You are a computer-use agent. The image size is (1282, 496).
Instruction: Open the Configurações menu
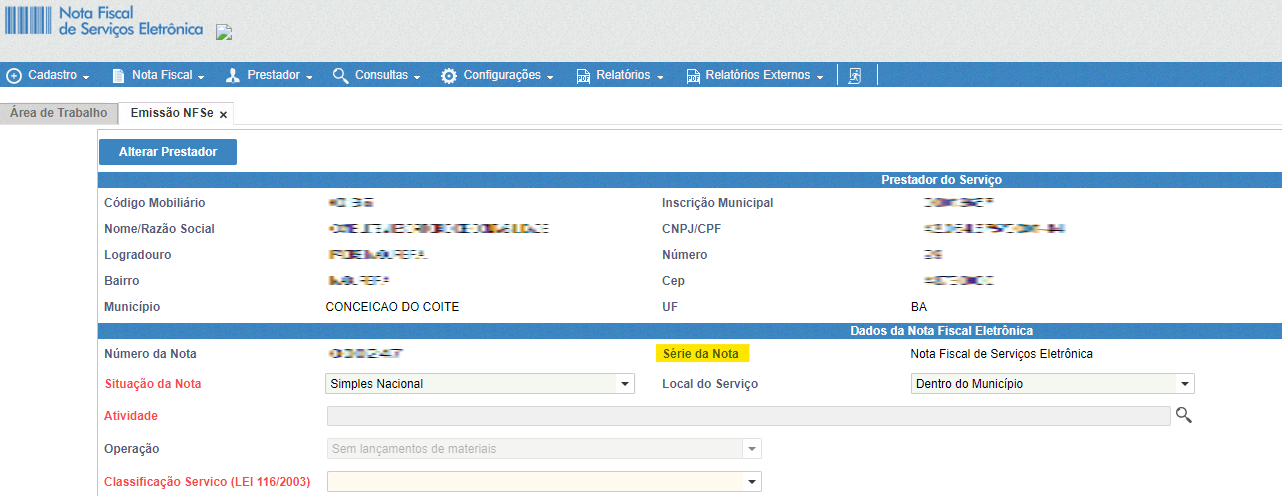pyautogui.click(x=497, y=76)
